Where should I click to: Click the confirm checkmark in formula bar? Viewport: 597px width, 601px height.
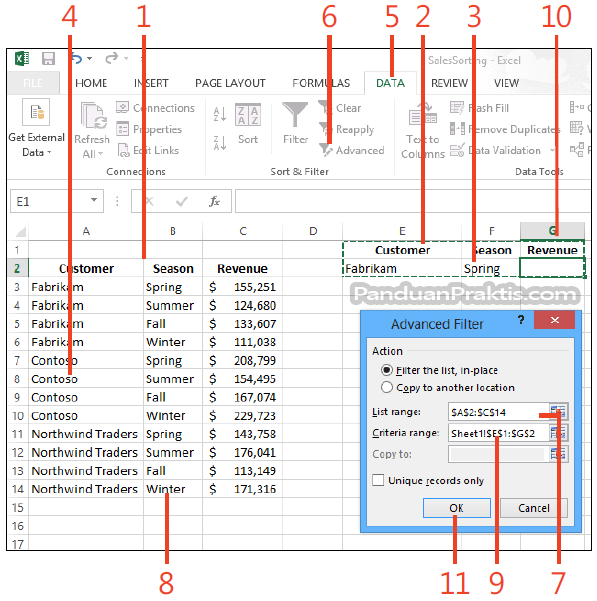pos(182,201)
